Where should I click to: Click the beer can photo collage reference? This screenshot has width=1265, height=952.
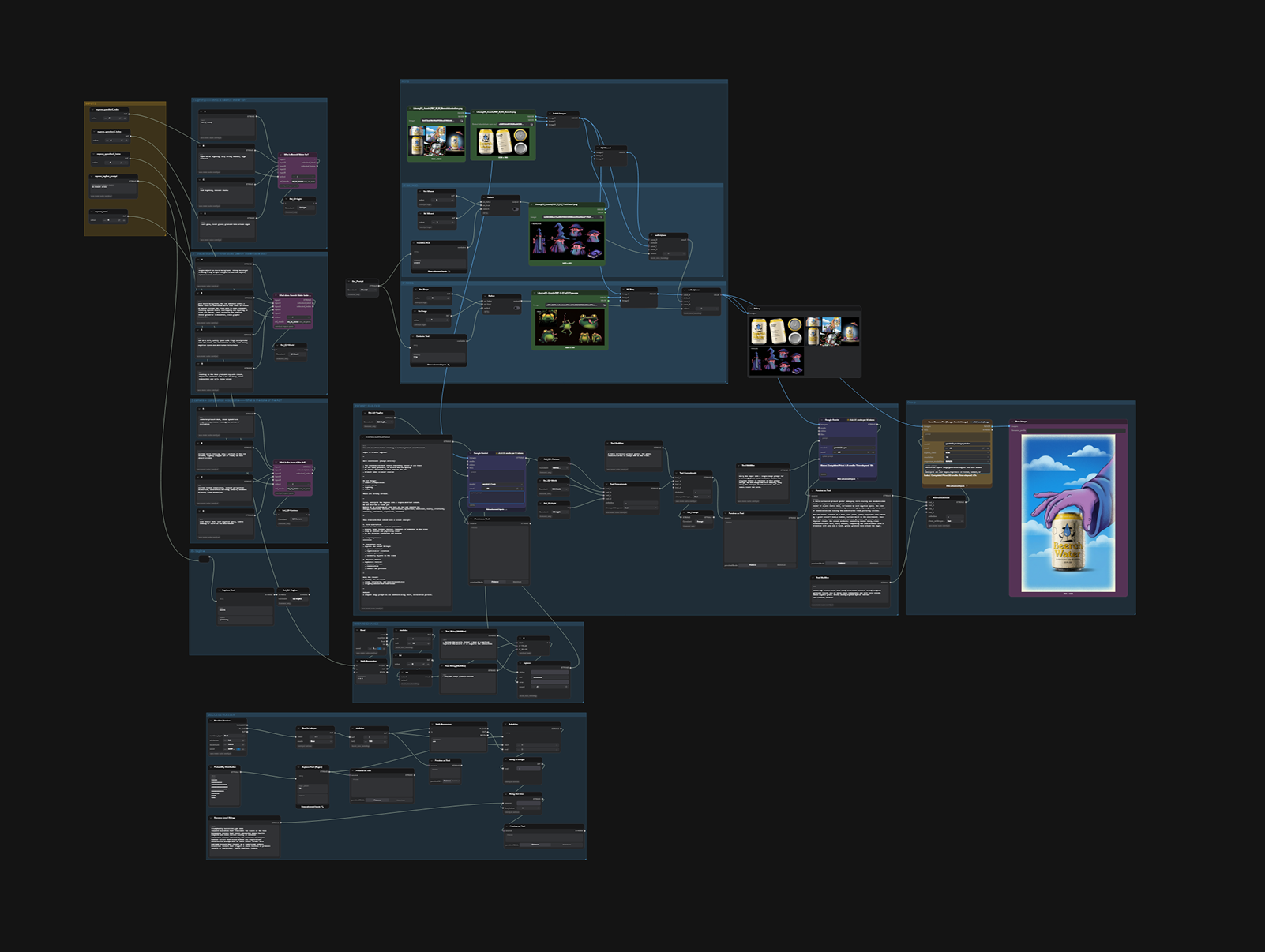(x=437, y=141)
